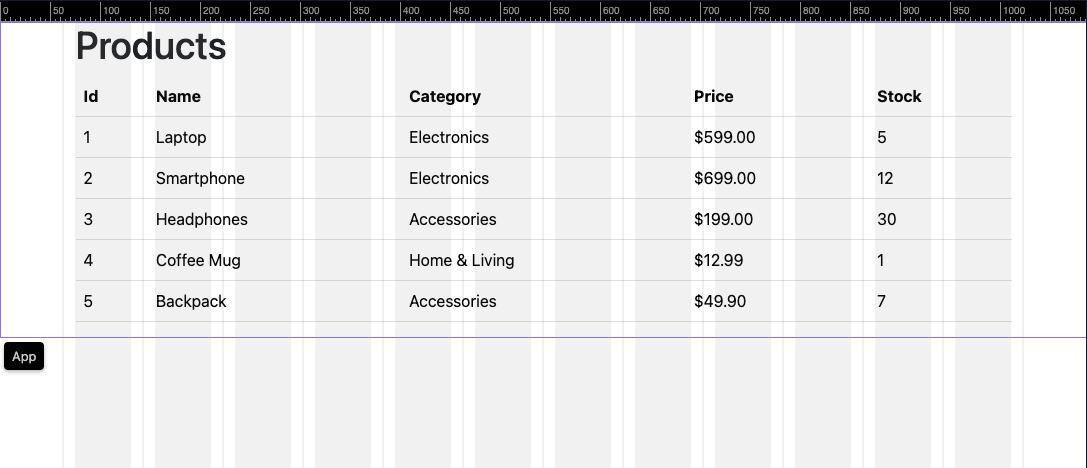1087x468 pixels.
Task: Click the Name column header
Action: (x=178, y=97)
